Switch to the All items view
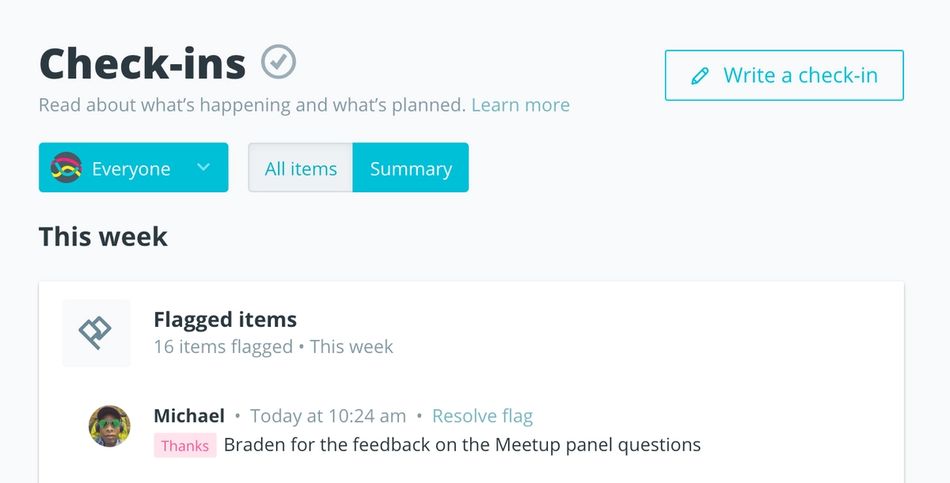This screenshot has width=950, height=483. tap(300, 168)
